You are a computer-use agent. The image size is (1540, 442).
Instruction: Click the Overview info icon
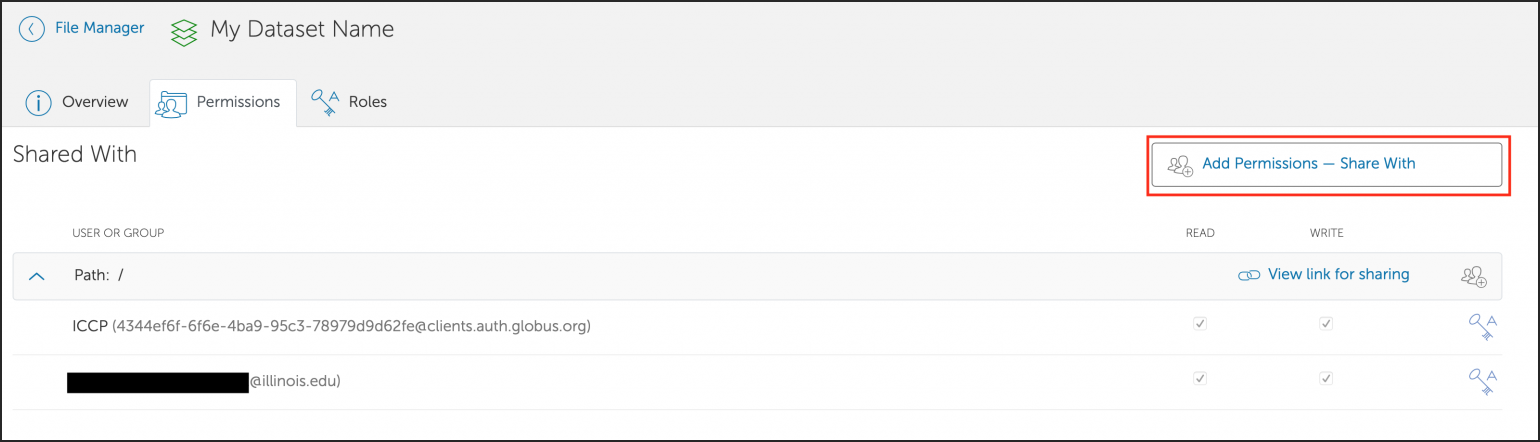[x=38, y=102]
